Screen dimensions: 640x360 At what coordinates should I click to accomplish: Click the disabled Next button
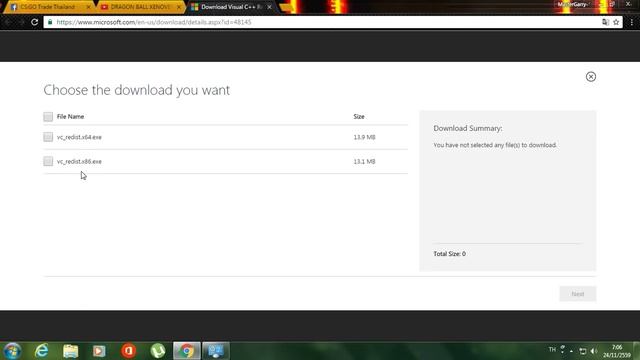[x=578, y=294]
